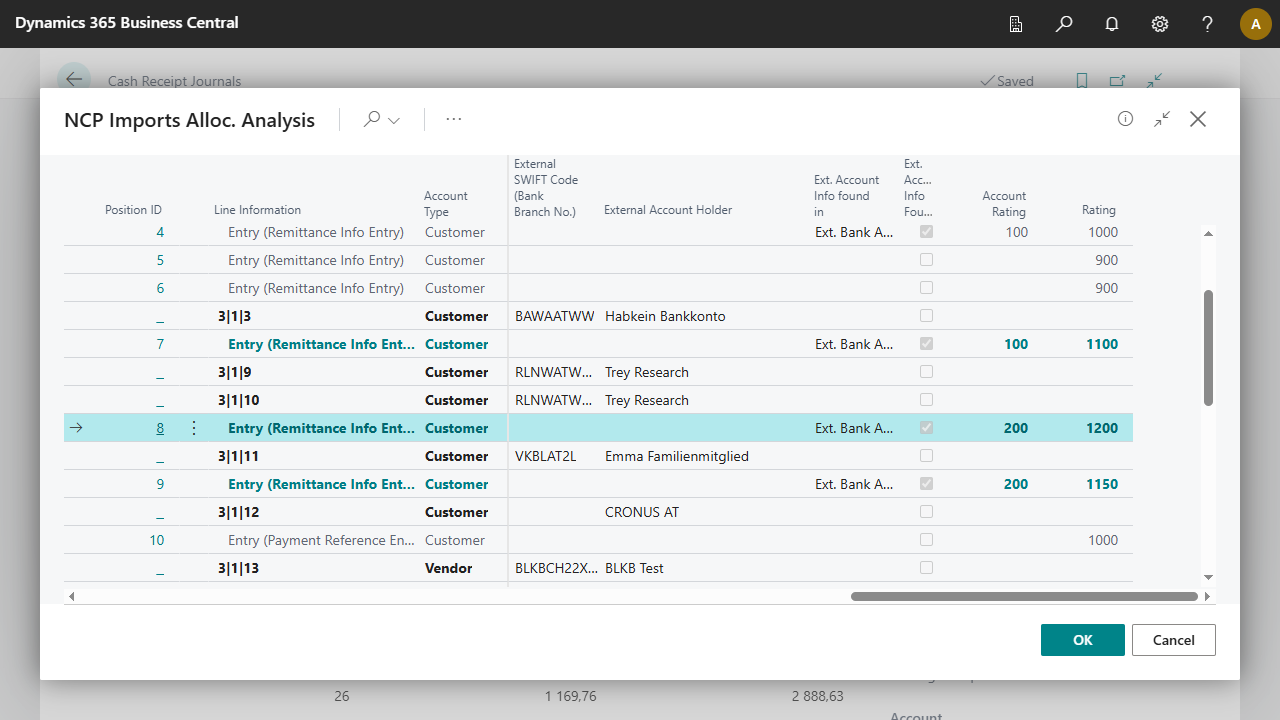Click Account Rating column header
The height and width of the screenshot is (720, 1280).
click(x=1004, y=204)
